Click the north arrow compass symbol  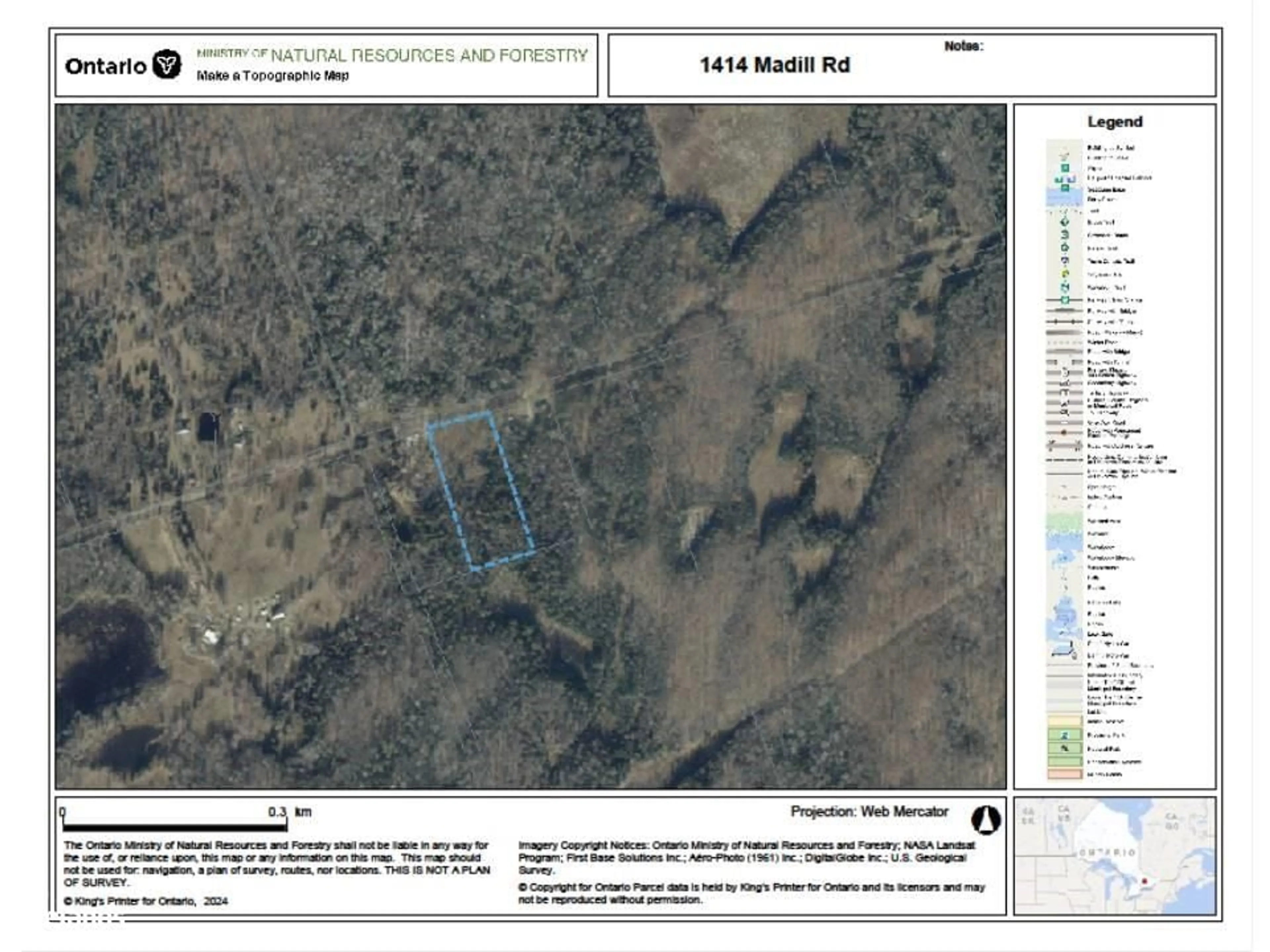click(986, 819)
